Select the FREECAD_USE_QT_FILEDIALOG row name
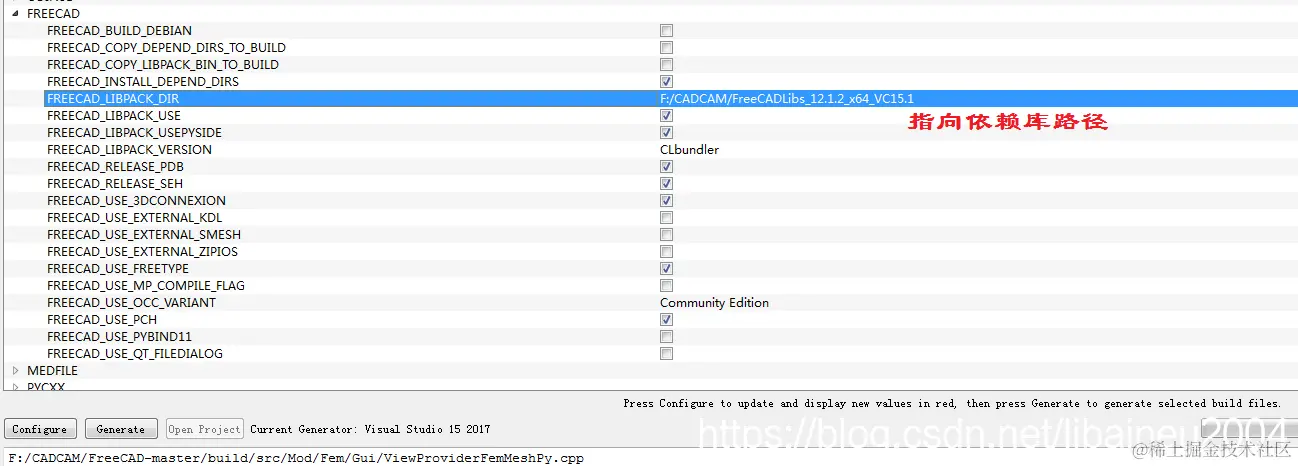 (x=135, y=354)
